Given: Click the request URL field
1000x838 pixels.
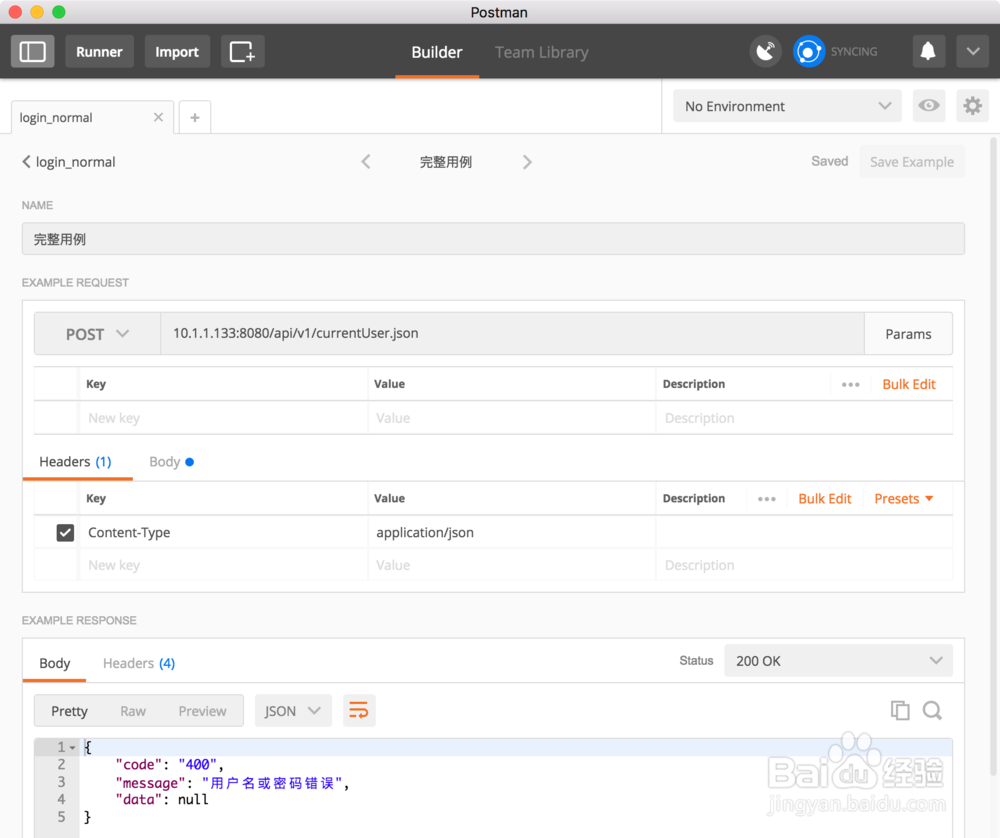Looking at the screenshot, I should coord(512,334).
